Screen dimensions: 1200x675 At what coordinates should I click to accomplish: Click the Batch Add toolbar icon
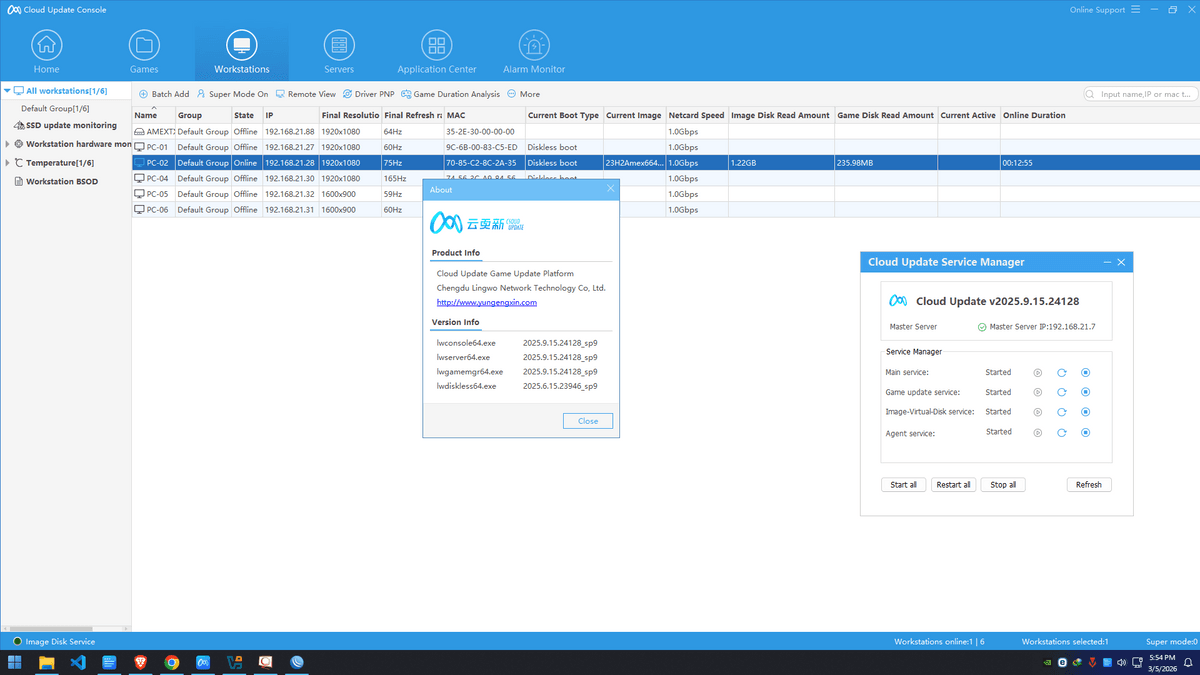[x=144, y=94]
